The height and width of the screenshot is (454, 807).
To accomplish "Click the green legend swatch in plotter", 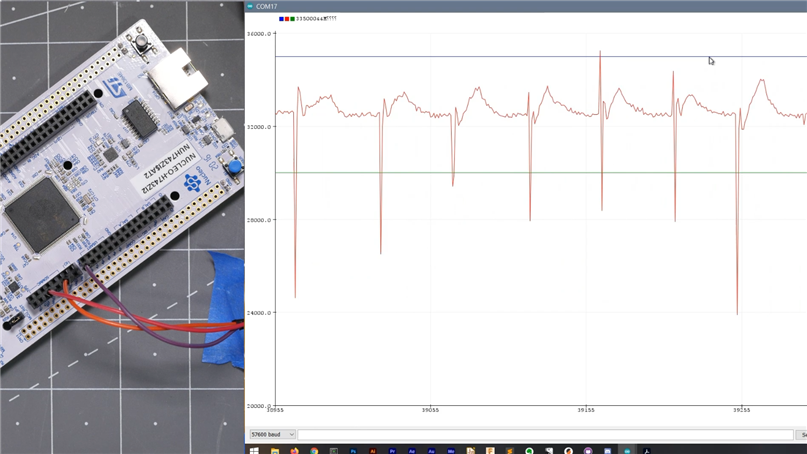I will [x=292, y=19].
